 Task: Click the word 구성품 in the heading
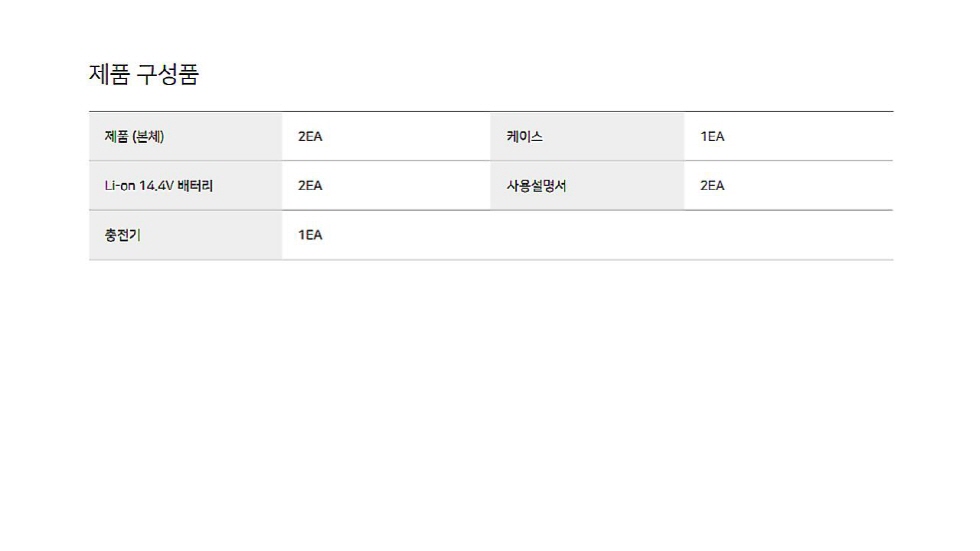(168, 74)
